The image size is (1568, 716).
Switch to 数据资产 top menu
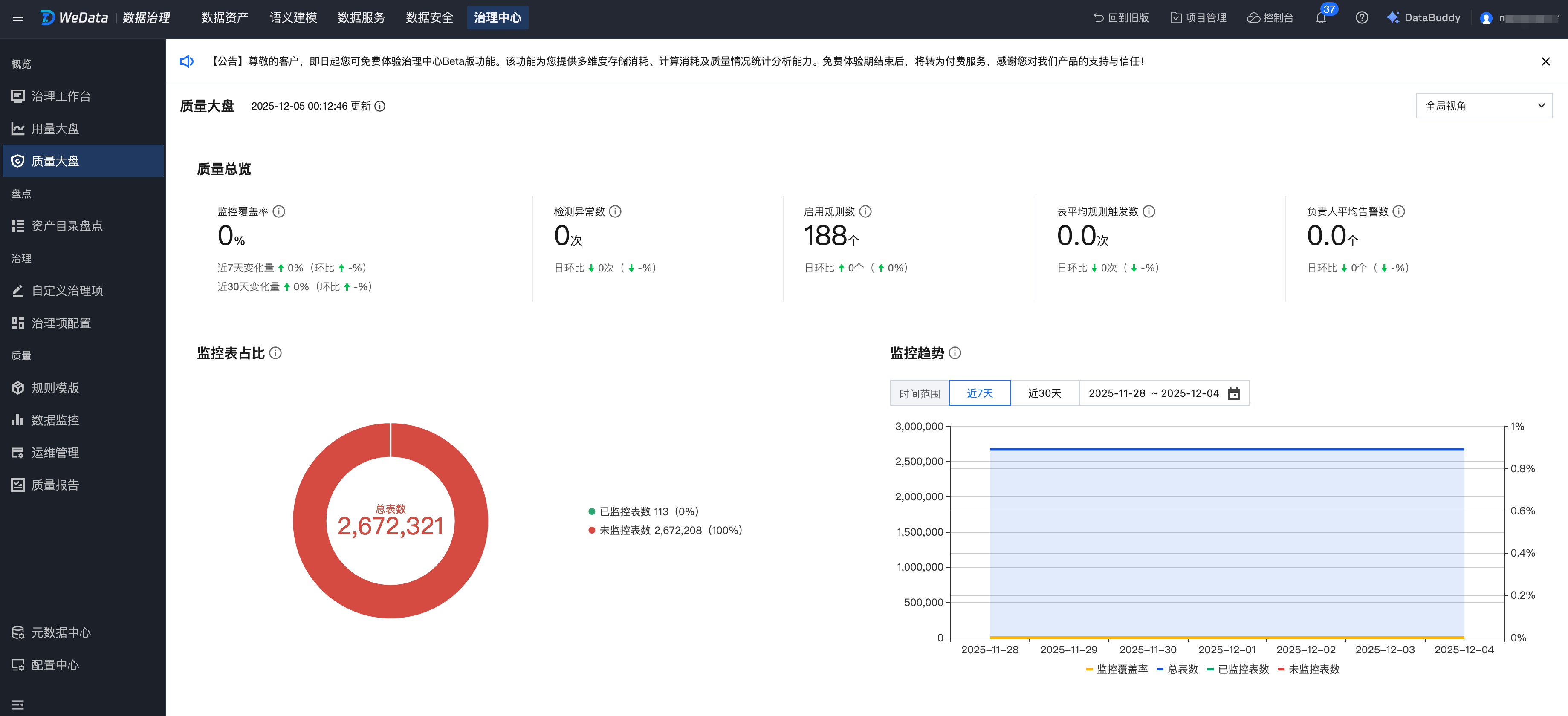click(225, 17)
